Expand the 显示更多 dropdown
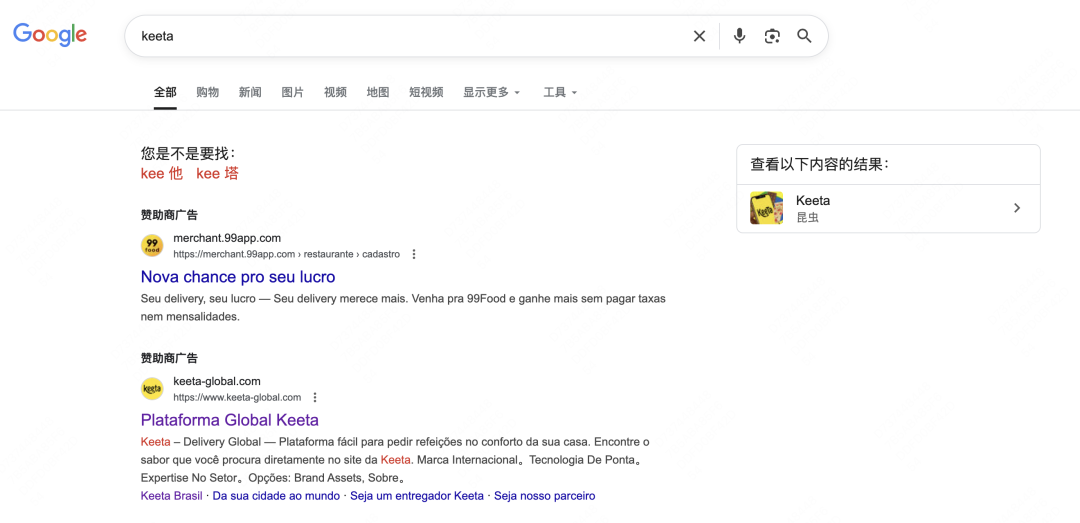 492,92
